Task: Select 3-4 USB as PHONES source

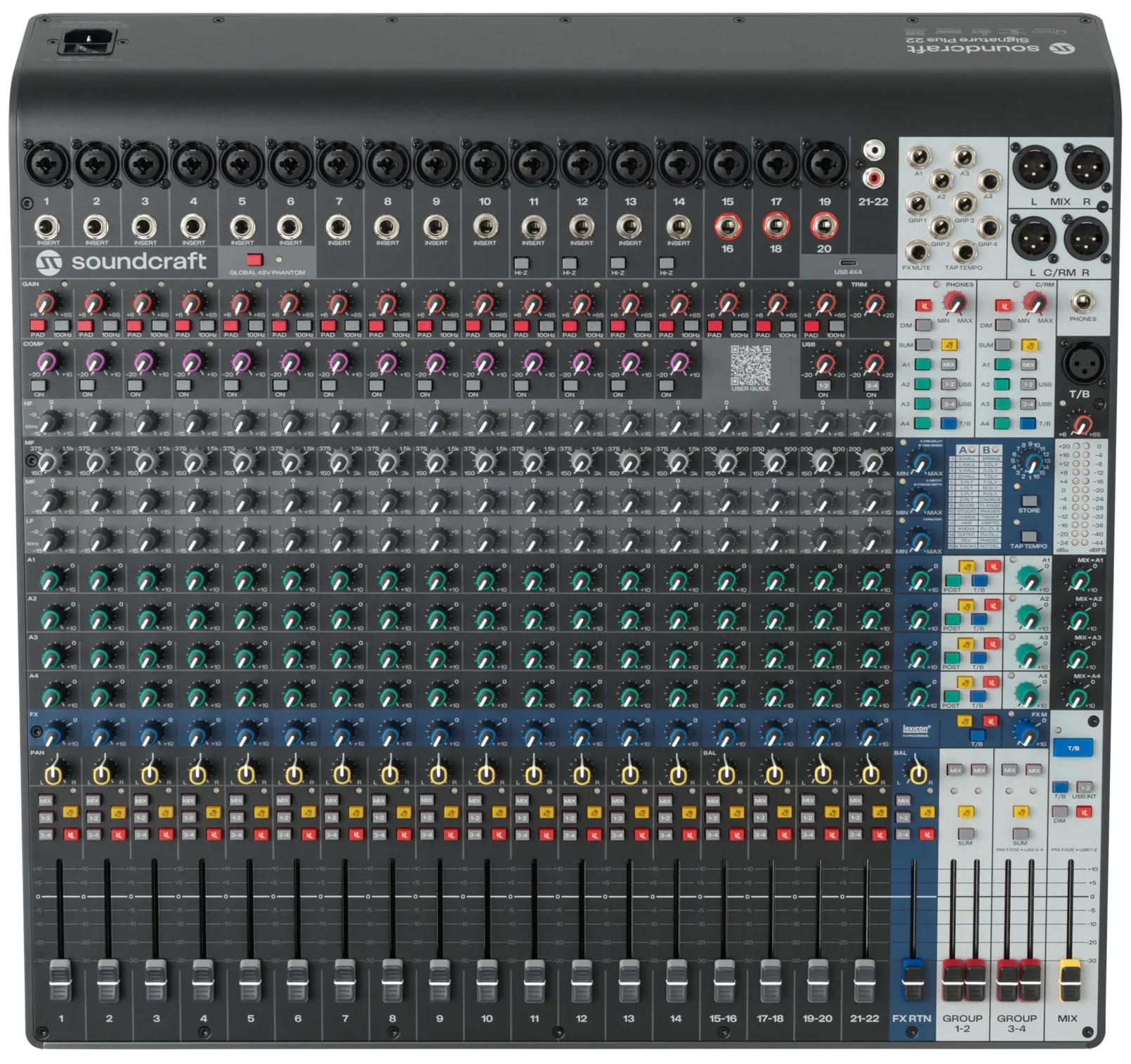Action: [x=949, y=404]
